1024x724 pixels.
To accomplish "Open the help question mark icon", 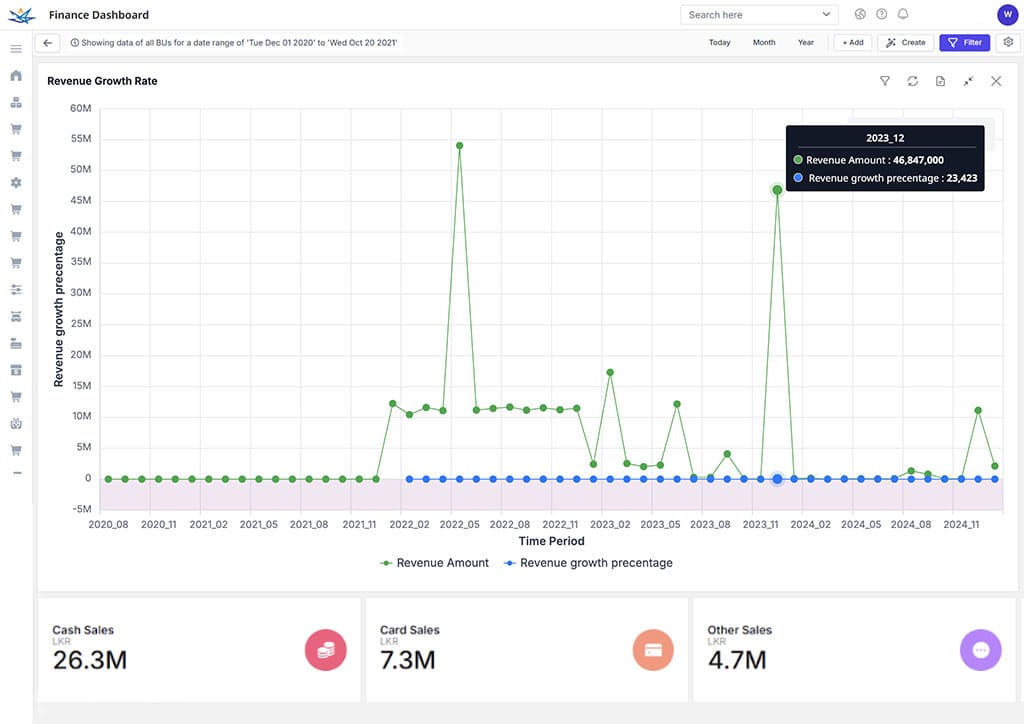I will tap(881, 14).
